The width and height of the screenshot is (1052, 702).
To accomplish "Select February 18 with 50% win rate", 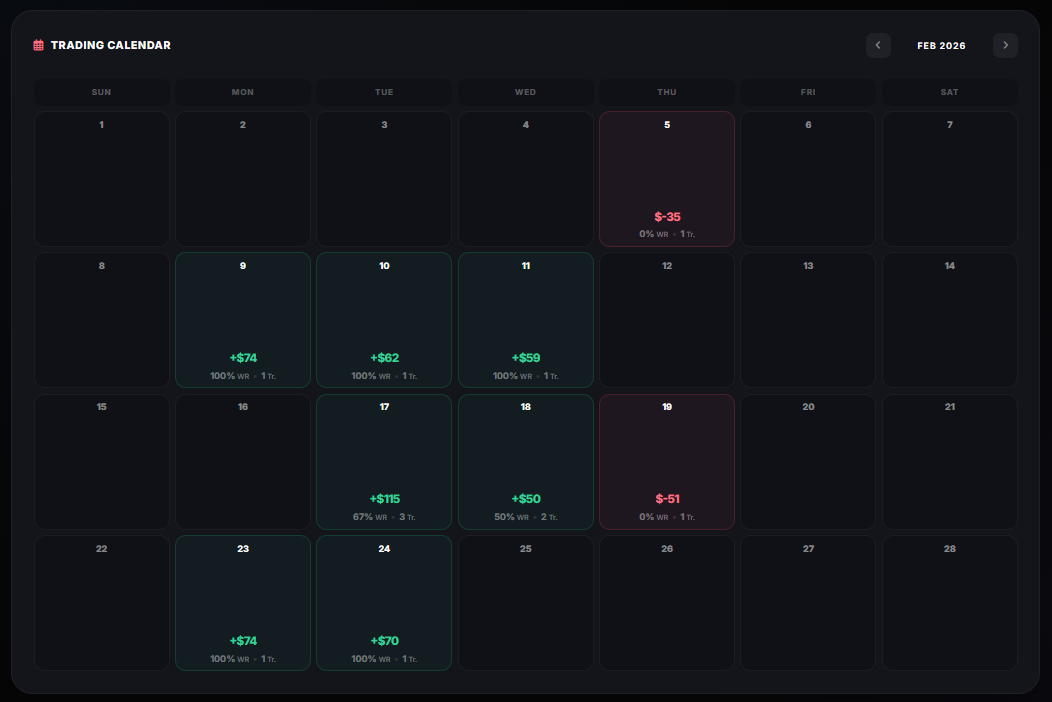I will 525,461.
